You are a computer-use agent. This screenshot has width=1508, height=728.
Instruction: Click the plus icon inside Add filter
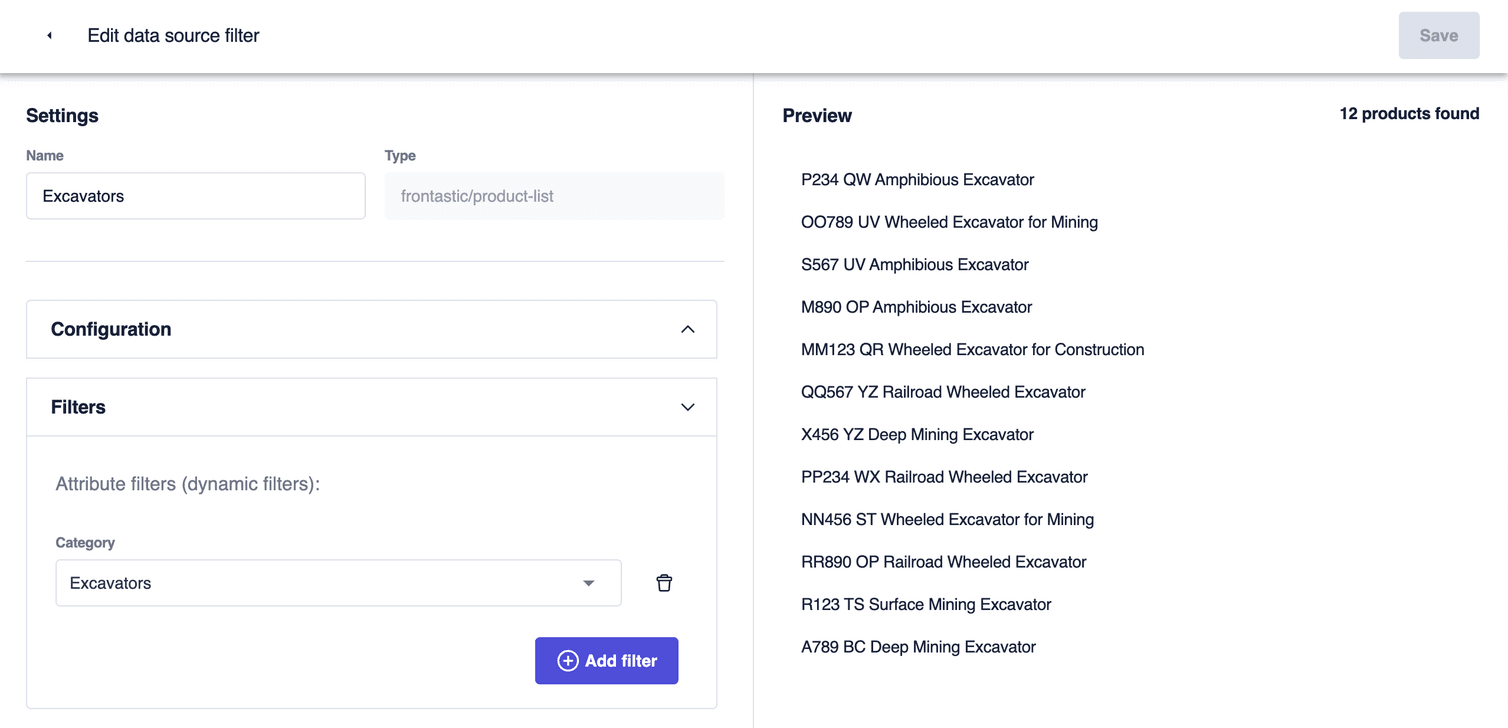tap(567, 660)
